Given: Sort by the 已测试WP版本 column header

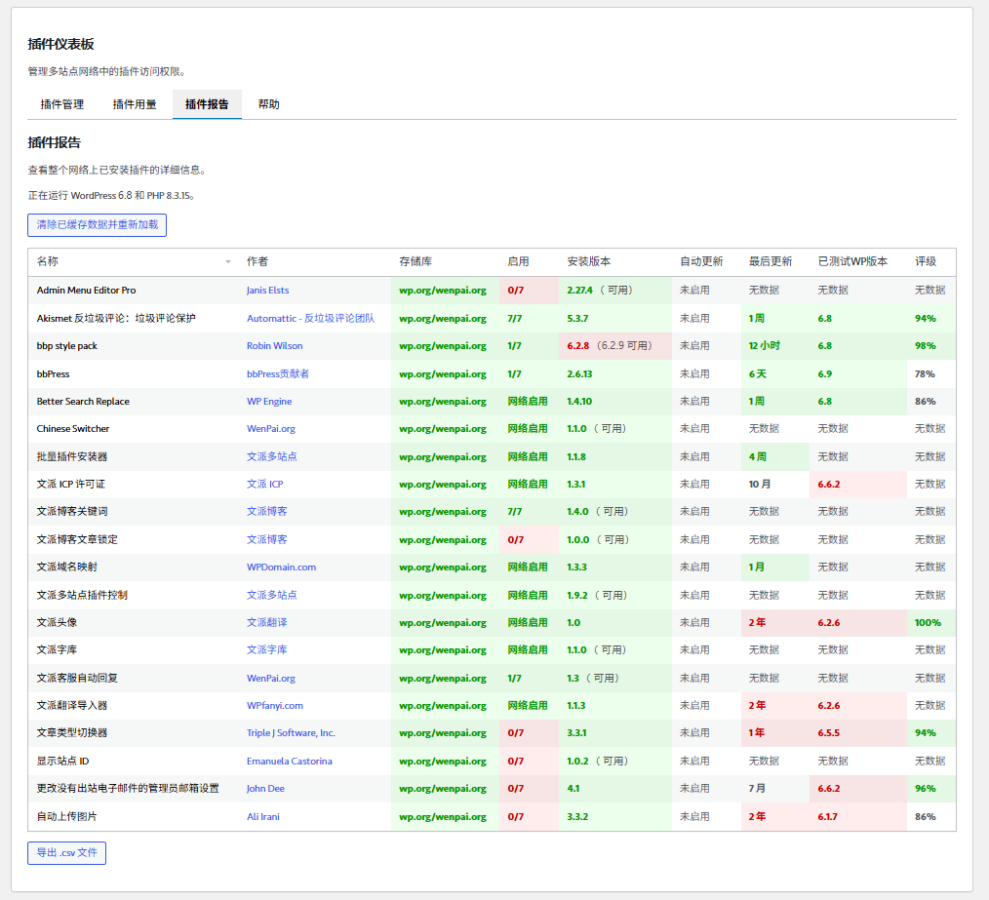Looking at the screenshot, I should click(852, 262).
